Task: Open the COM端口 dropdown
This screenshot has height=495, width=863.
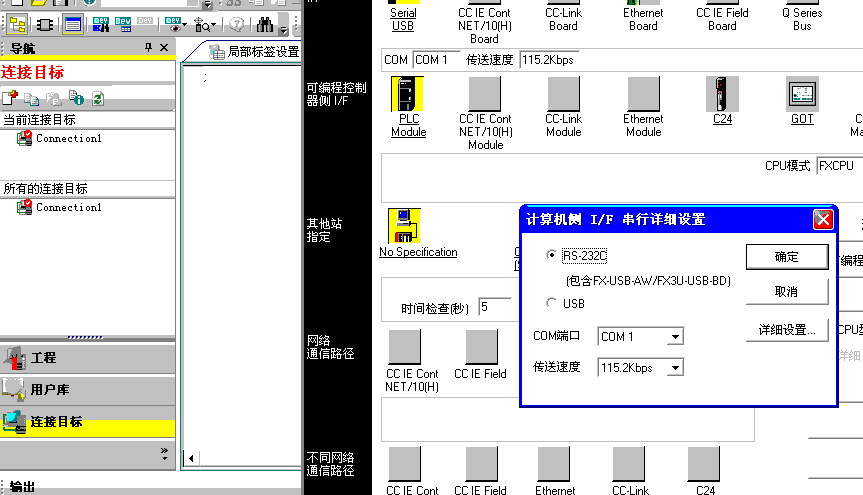Action: 675,337
